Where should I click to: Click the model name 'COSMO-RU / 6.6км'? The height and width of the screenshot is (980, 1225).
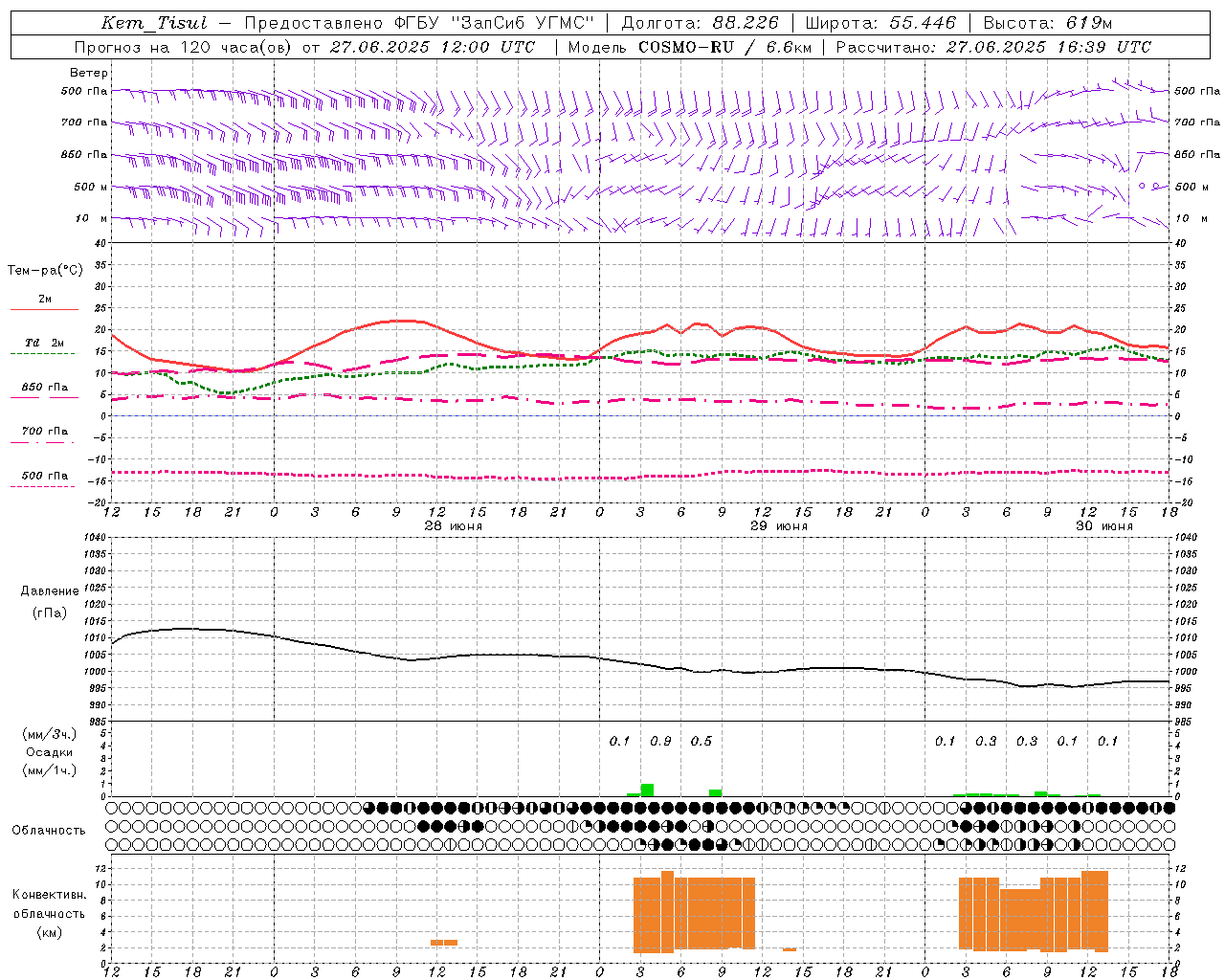tap(725, 47)
